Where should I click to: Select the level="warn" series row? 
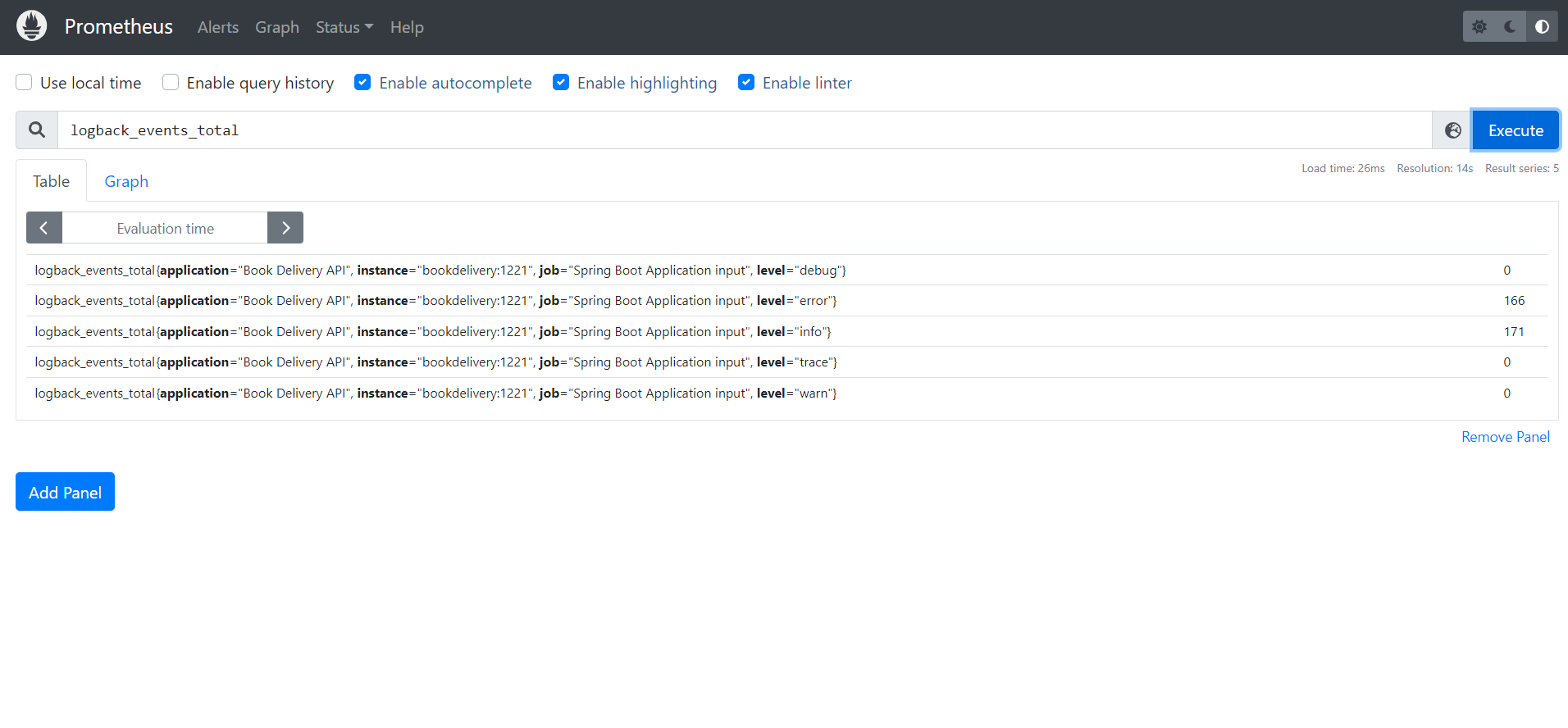[x=787, y=394]
